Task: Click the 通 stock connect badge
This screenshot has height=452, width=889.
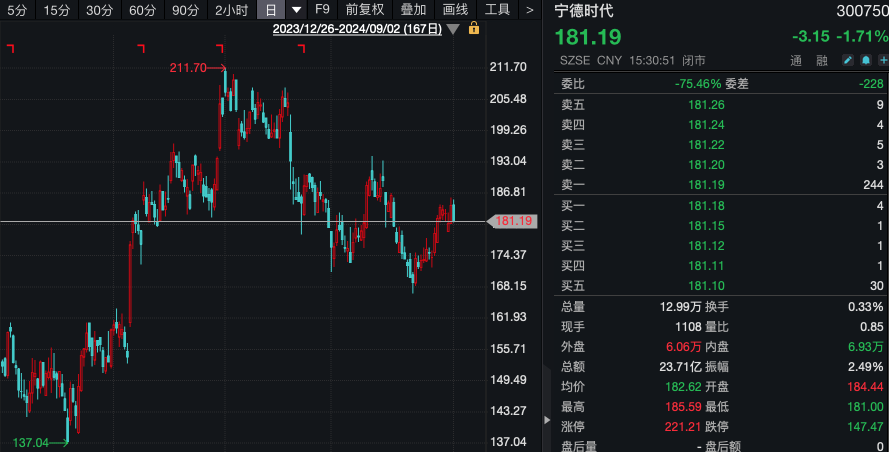Action: pyautogui.click(x=796, y=61)
